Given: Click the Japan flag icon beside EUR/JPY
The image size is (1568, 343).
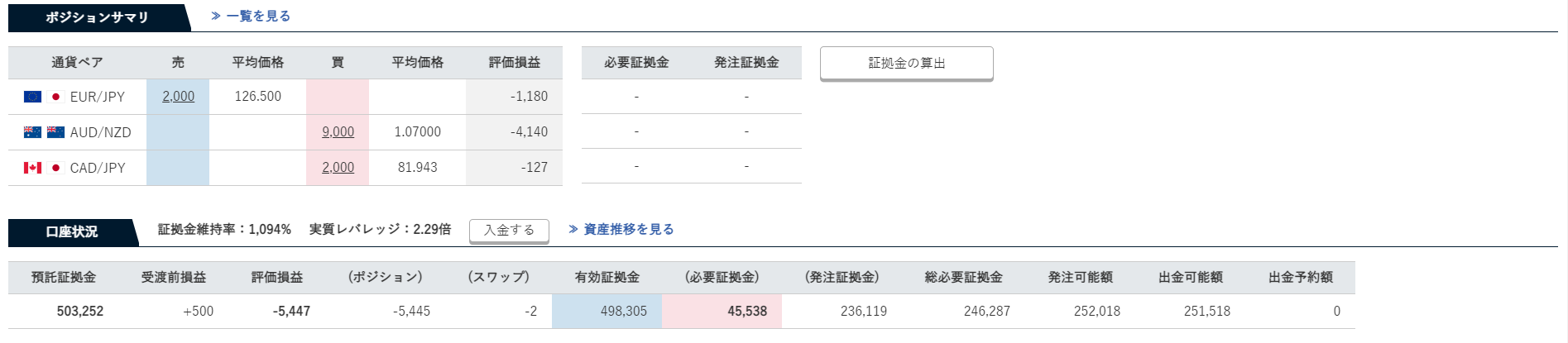Looking at the screenshot, I should (55, 97).
